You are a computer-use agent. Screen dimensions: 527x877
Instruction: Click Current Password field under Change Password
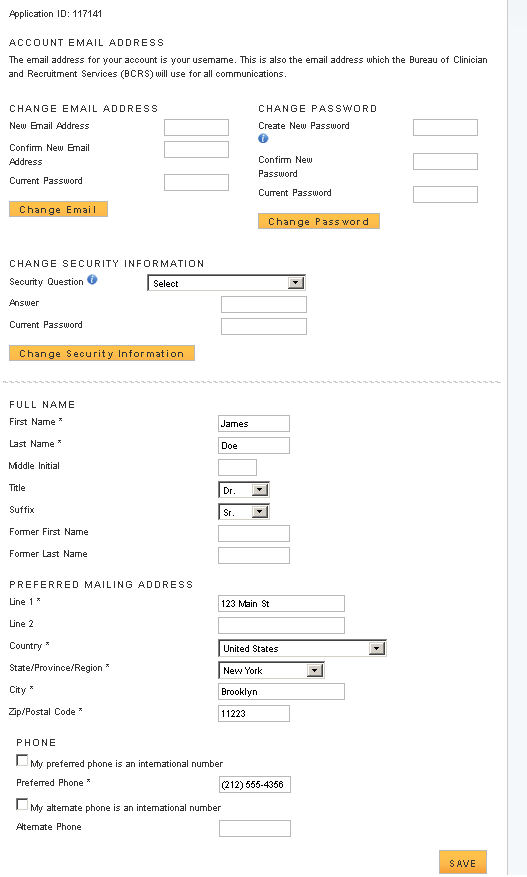click(445, 194)
